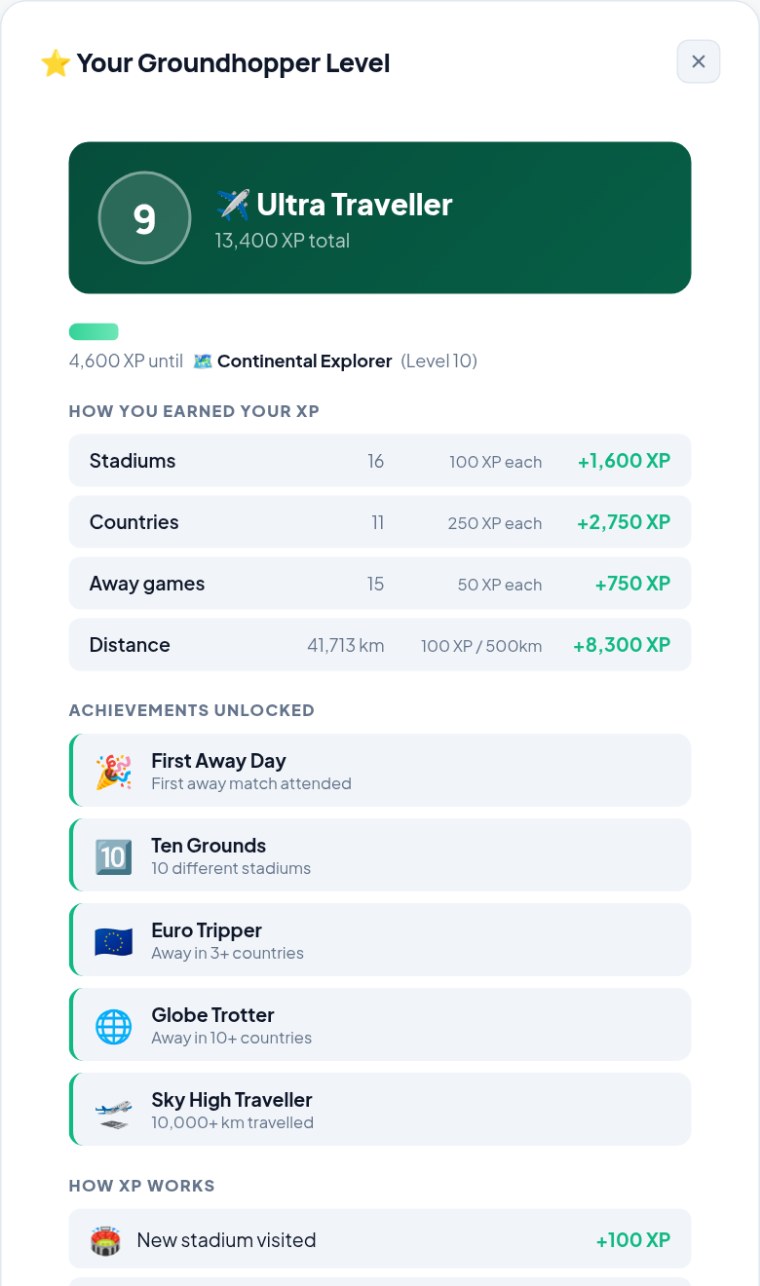Close the Groundhopper Level dialog
Viewport: 760px width, 1286px height.
tap(698, 62)
